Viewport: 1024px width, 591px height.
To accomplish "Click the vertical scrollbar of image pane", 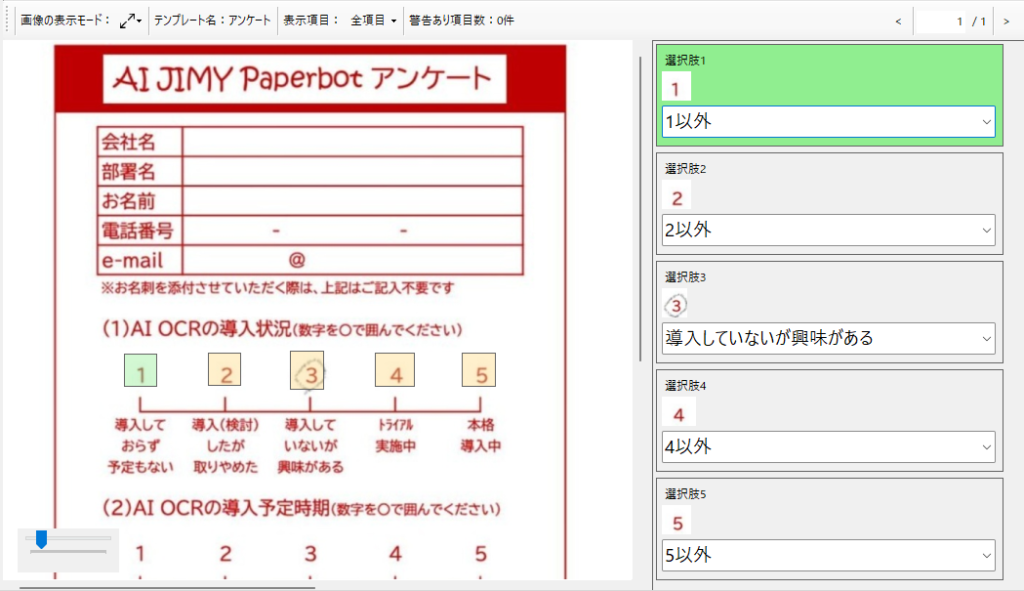I will [640, 209].
